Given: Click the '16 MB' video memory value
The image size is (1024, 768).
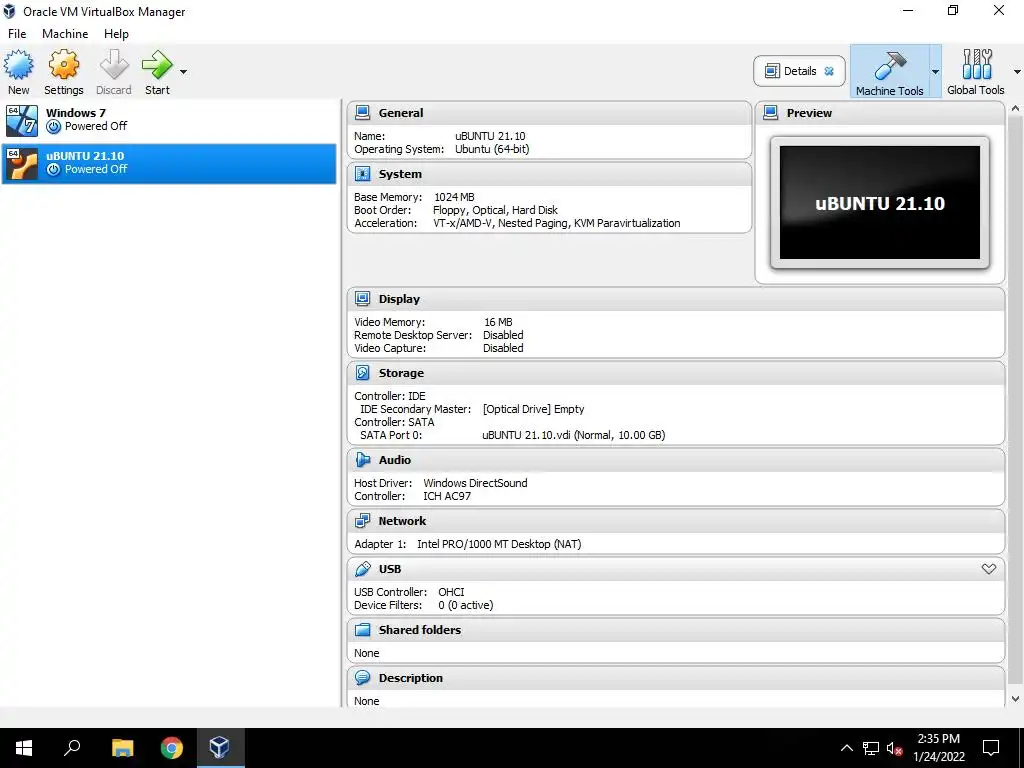Looking at the screenshot, I should 498,322.
